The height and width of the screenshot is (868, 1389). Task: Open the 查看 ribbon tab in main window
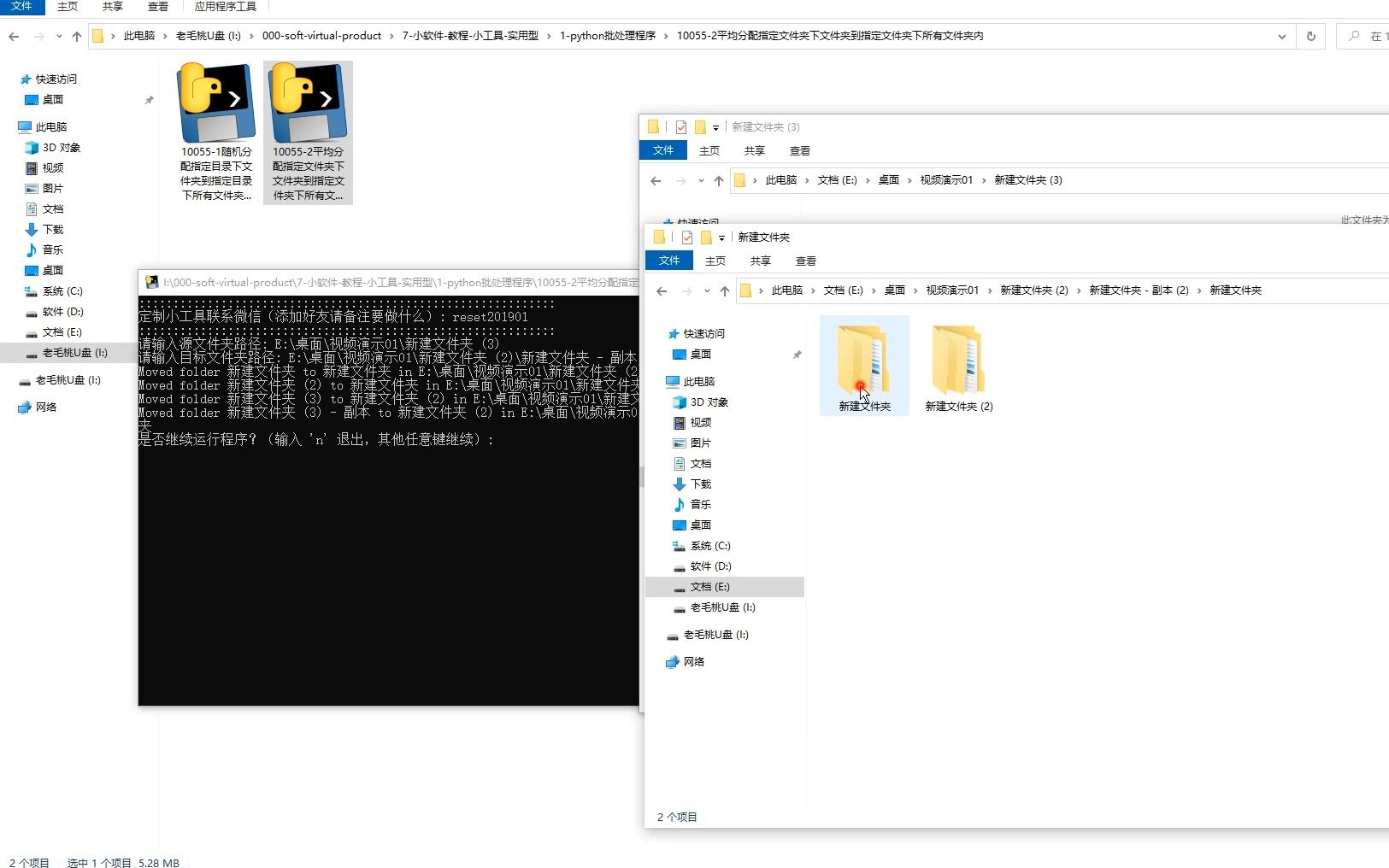tap(157, 6)
